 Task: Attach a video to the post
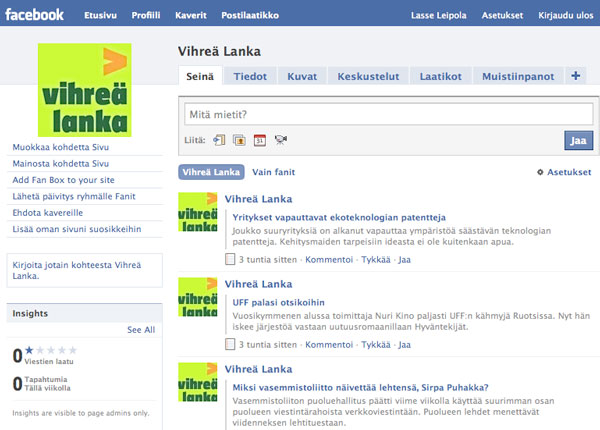(280, 140)
